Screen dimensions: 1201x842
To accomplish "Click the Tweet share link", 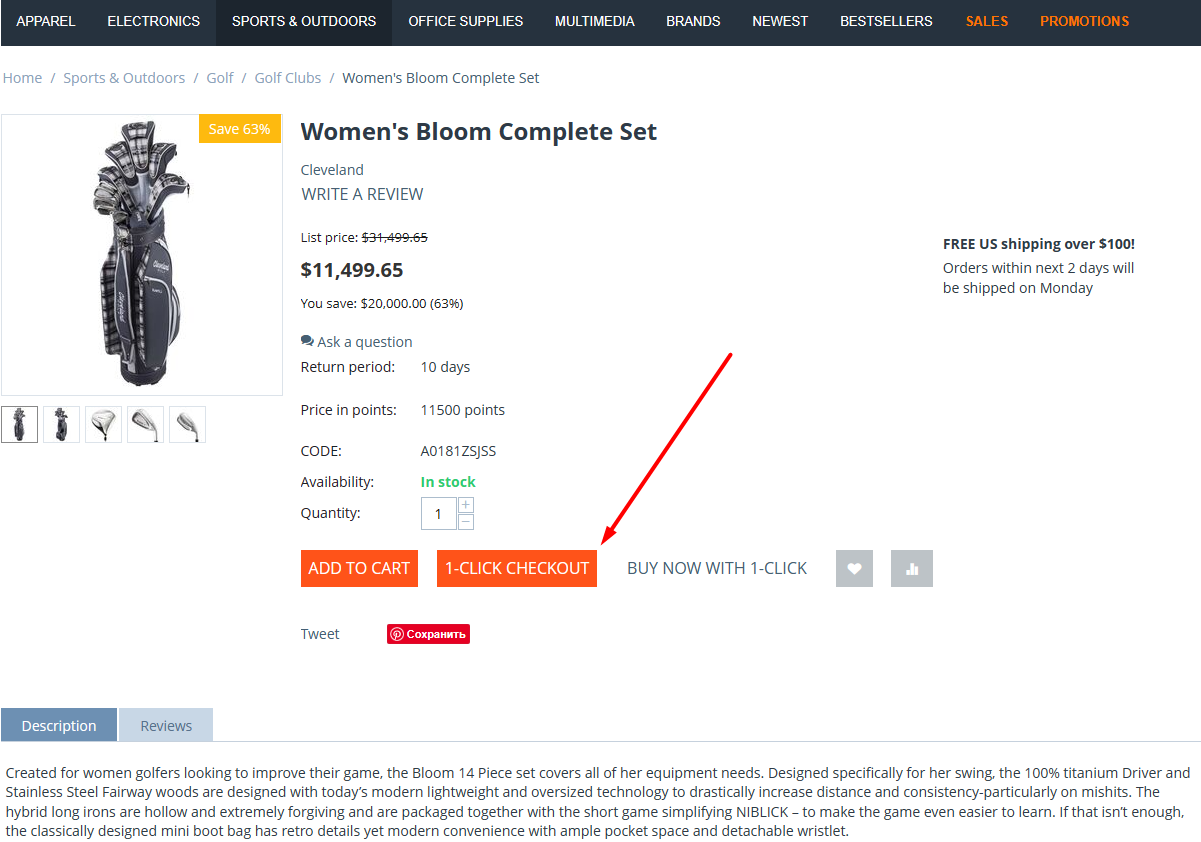I will [320, 634].
